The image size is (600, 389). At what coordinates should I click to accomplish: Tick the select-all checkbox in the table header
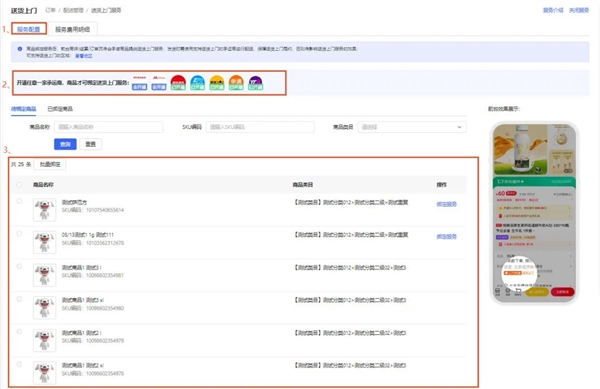tap(19, 185)
